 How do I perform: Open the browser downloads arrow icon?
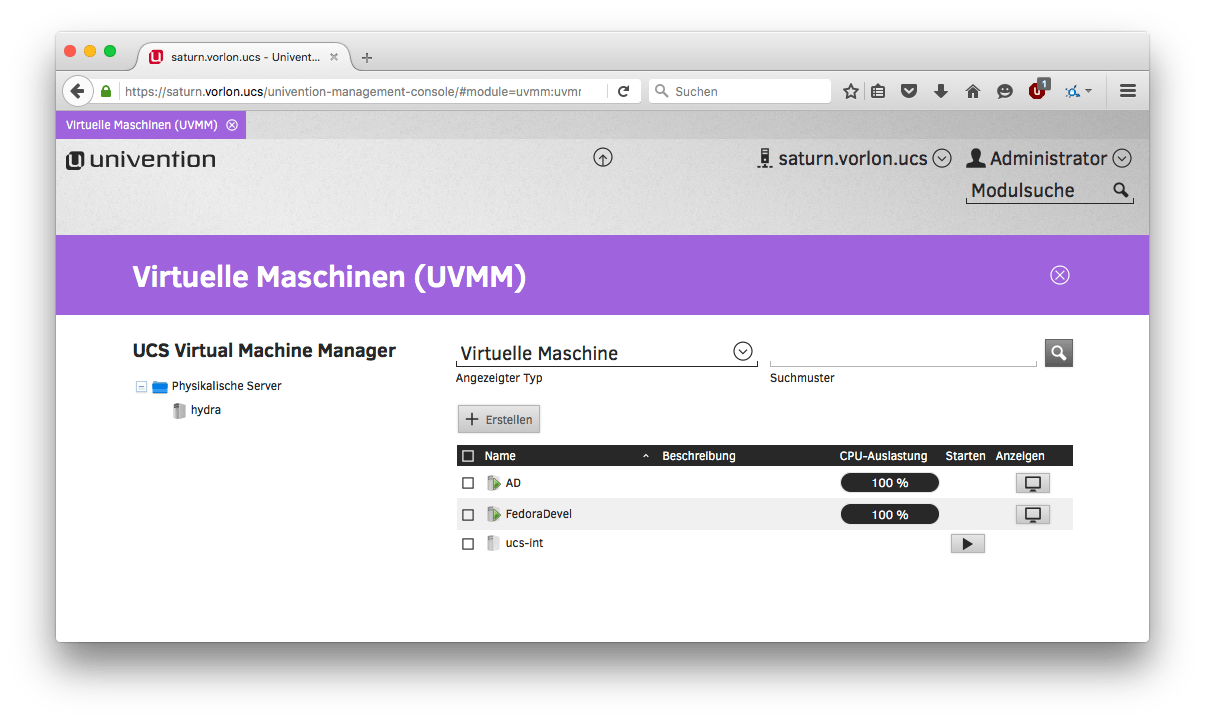(940, 91)
